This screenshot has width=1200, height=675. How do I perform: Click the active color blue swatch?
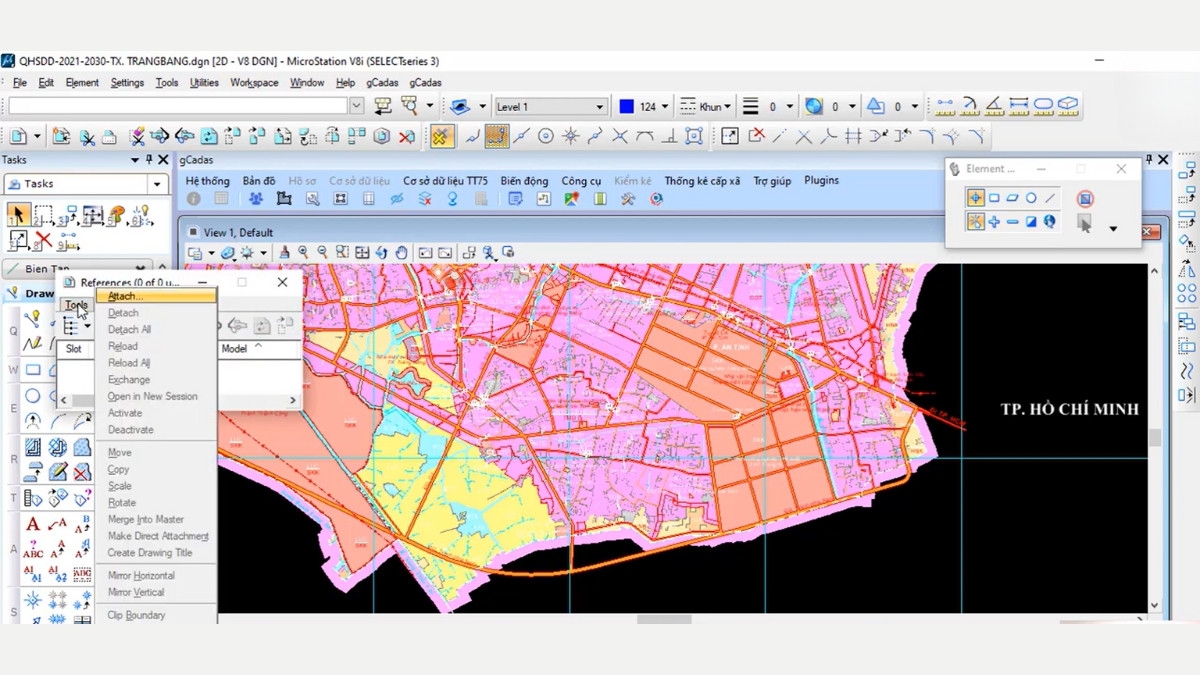(x=626, y=106)
